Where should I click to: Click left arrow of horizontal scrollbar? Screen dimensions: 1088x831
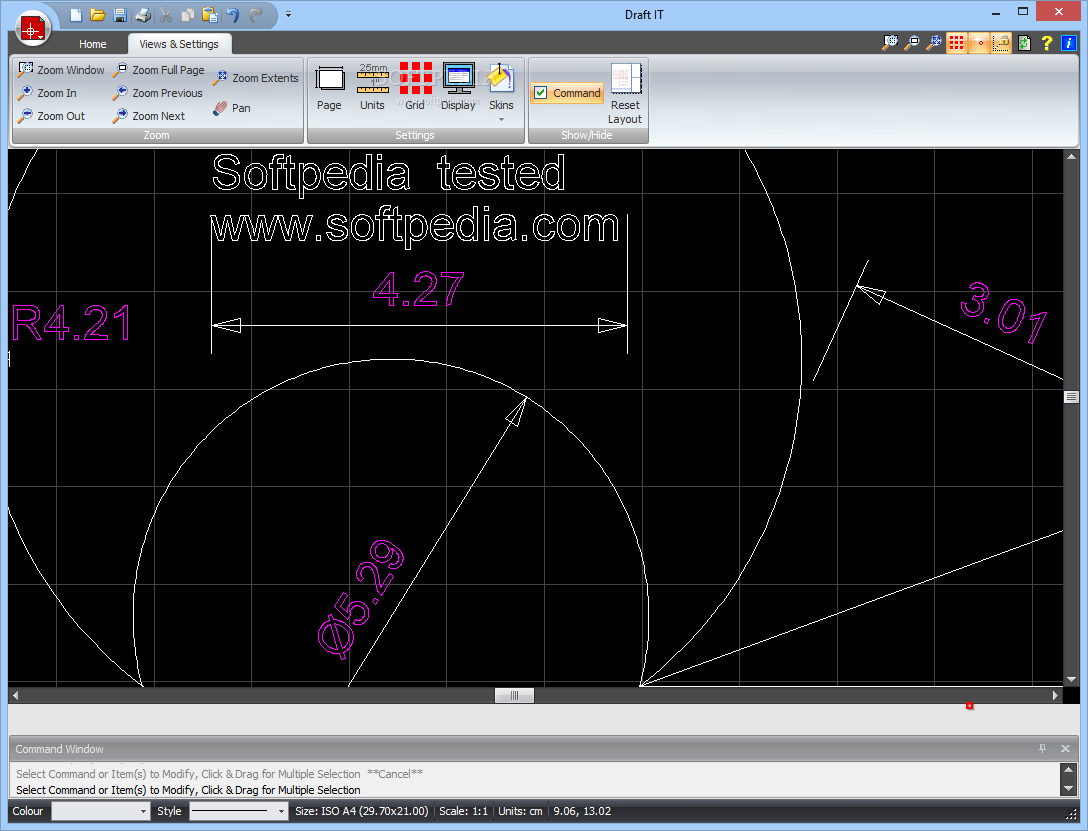point(15,695)
